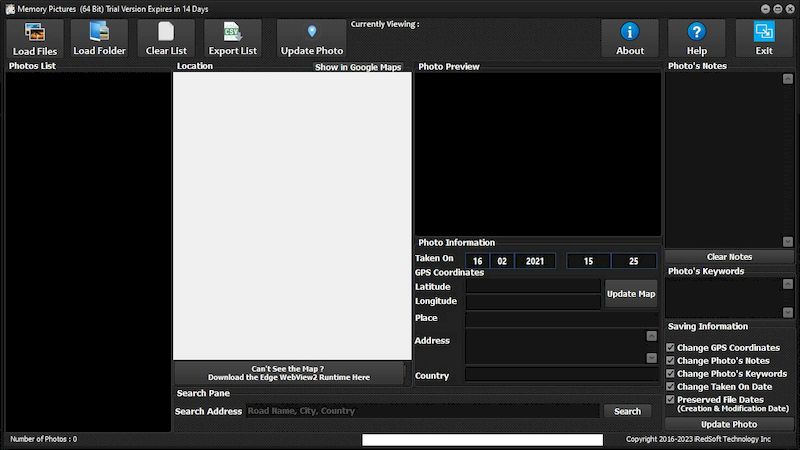The width and height of the screenshot is (800, 450).
Task: Click the Number of Photos : 0 status text
Action: (x=43, y=439)
